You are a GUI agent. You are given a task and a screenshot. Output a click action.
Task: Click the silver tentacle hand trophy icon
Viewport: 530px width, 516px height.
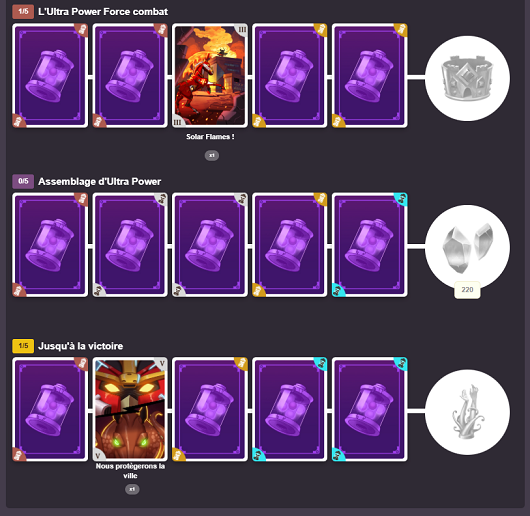coord(467,412)
